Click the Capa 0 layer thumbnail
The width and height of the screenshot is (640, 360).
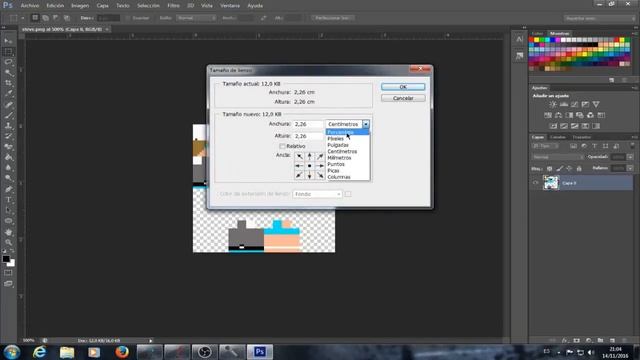(x=551, y=183)
